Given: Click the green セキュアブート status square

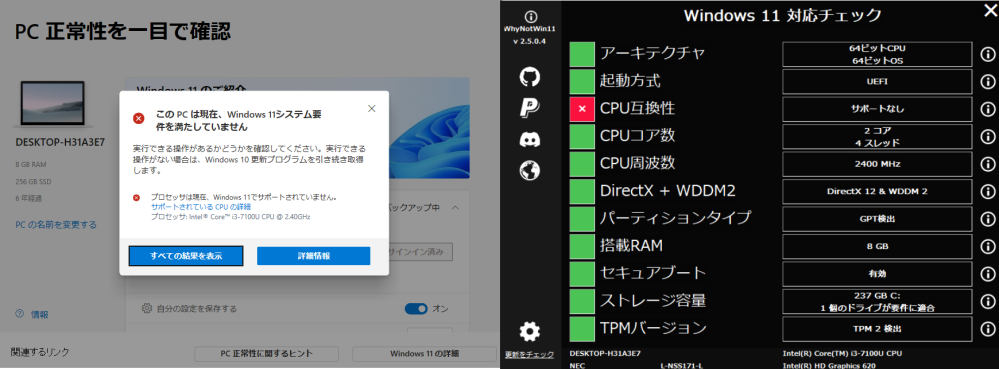Looking at the screenshot, I should point(582,273).
